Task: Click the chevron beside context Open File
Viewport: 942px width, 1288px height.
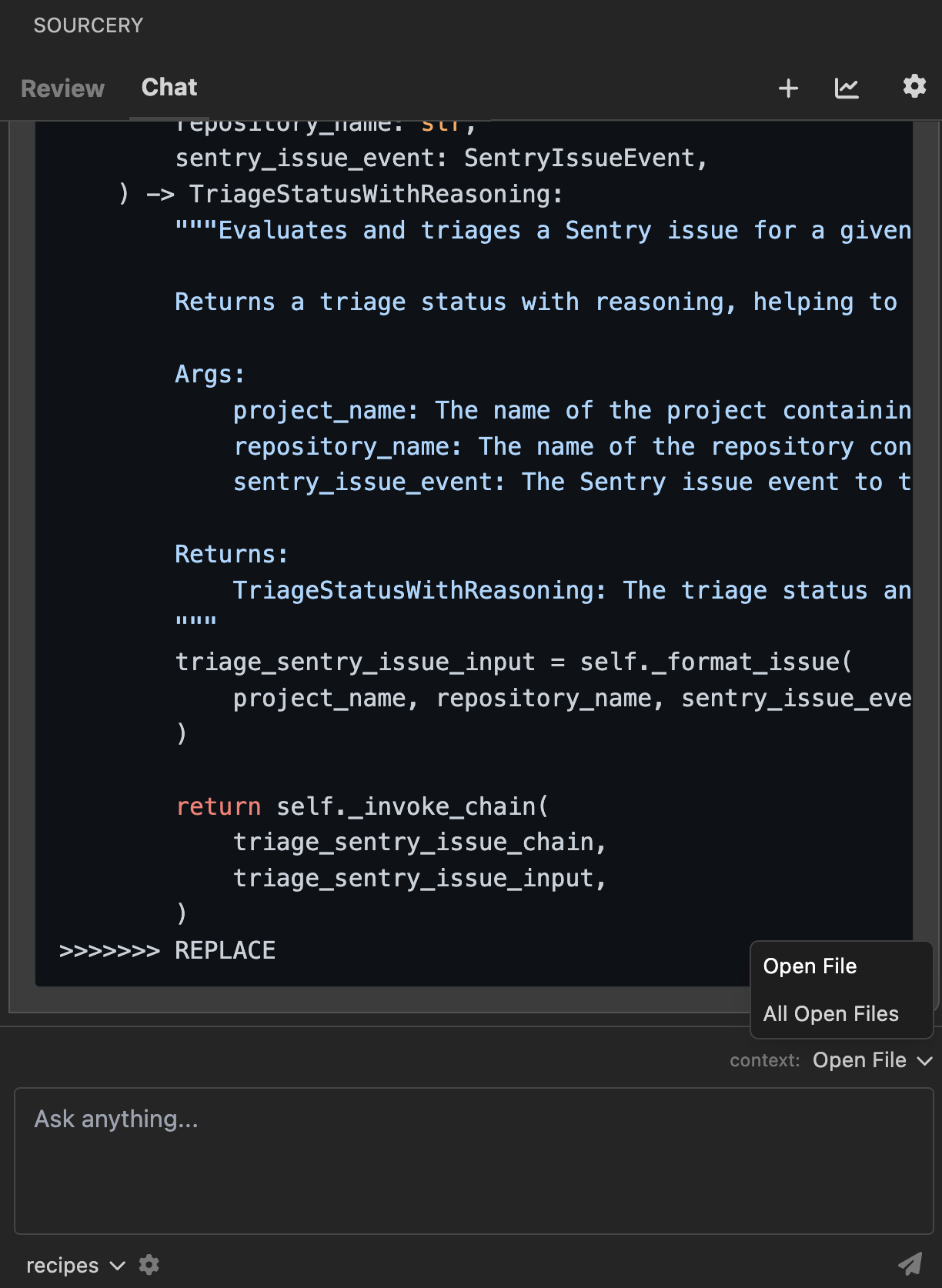Action: point(925,1061)
